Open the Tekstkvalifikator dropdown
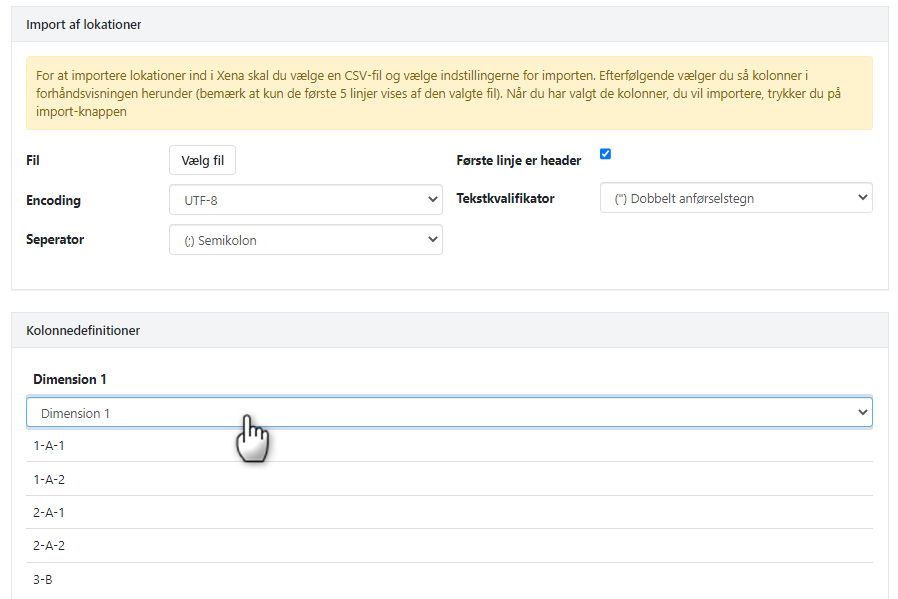898x599 pixels. (735, 198)
